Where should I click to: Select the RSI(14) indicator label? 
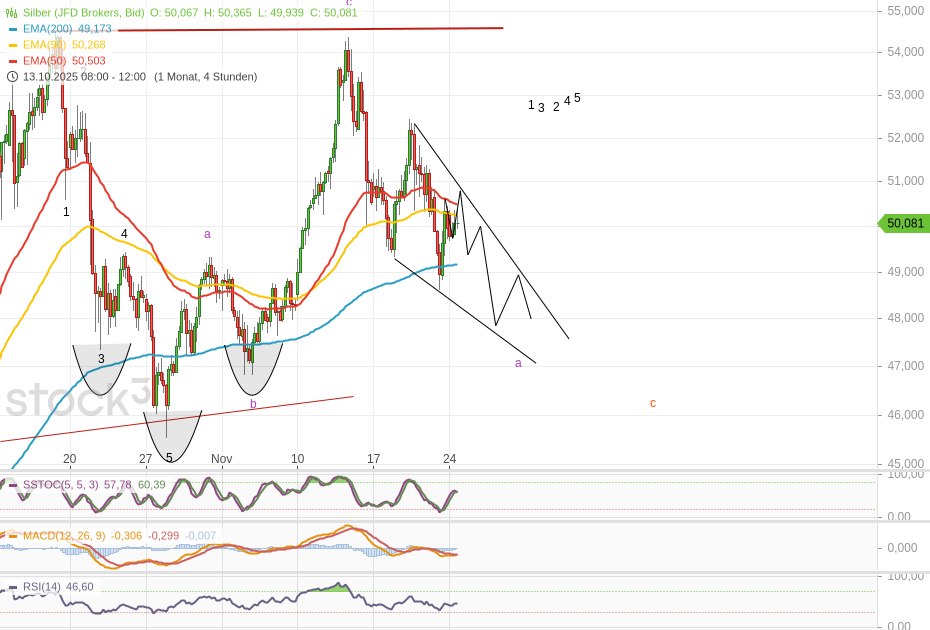44,586
